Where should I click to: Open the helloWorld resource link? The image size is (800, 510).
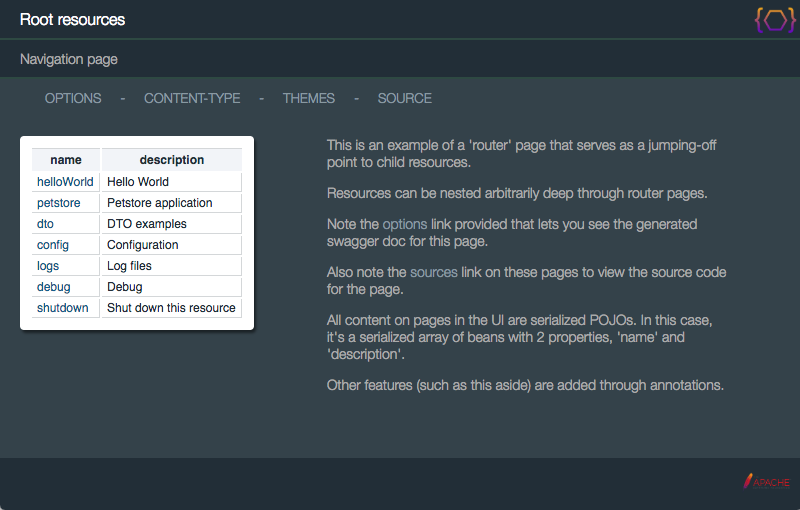(65, 182)
